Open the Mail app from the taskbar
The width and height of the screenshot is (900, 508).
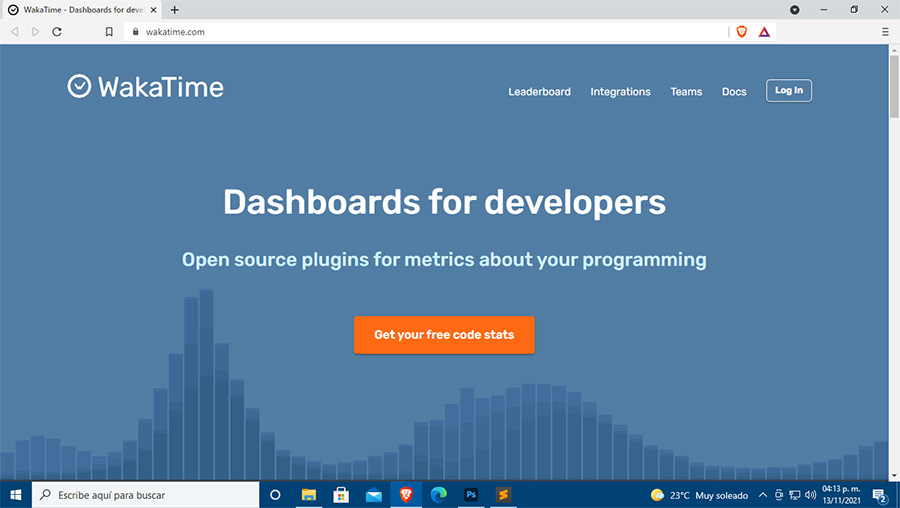(373, 495)
